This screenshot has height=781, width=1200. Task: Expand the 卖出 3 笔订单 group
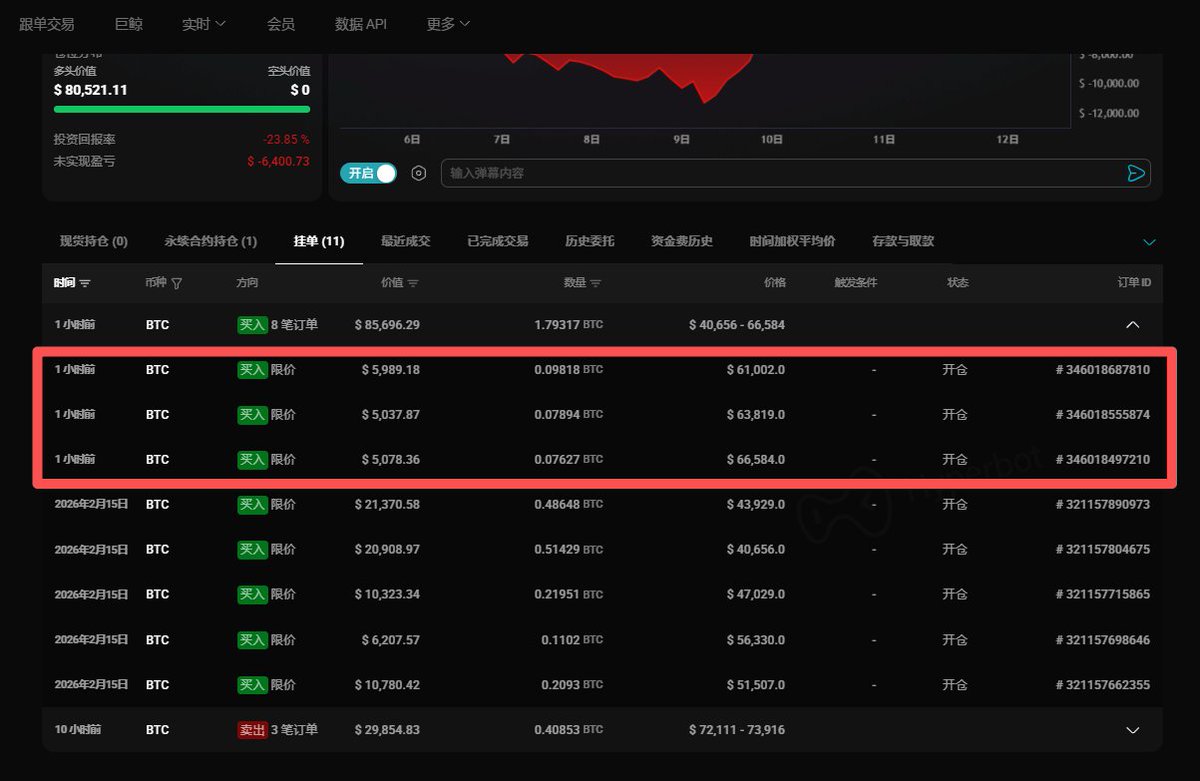(x=1133, y=730)
